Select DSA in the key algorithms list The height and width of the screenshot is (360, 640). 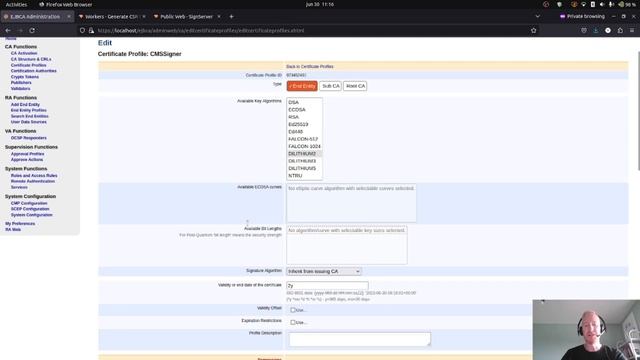point(304,102)
